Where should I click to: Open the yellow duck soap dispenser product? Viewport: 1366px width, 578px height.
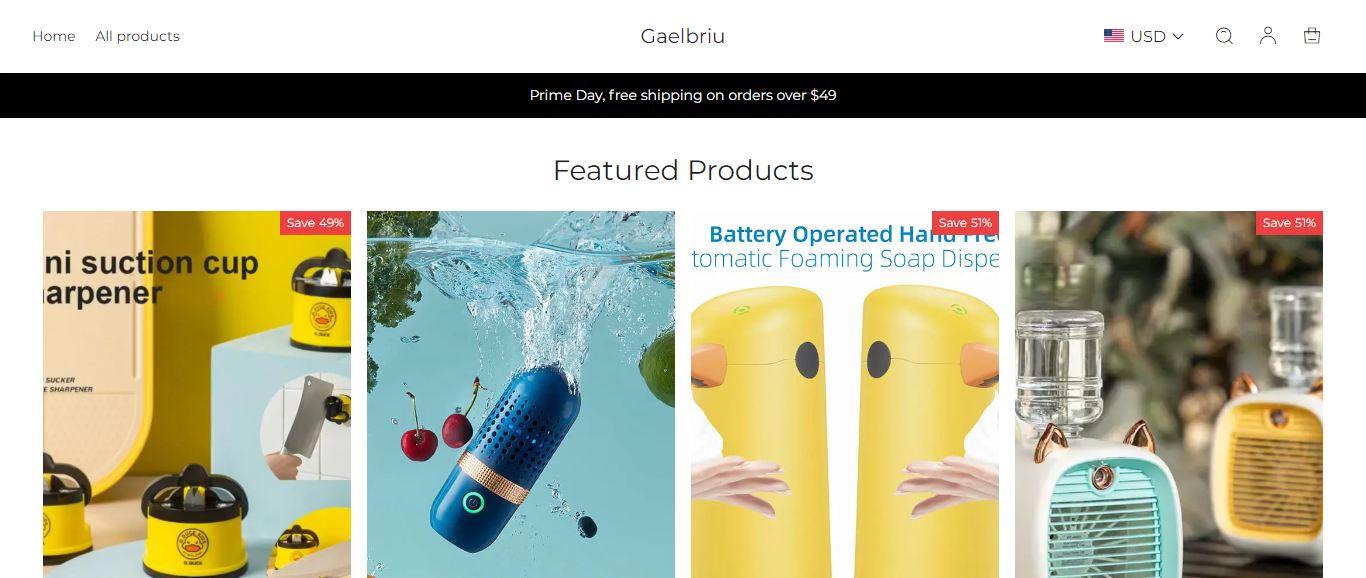[845, 394]
